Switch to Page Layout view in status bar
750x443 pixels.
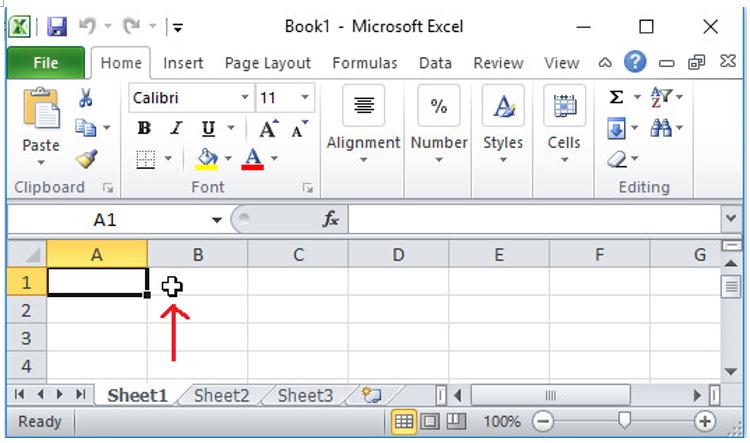[430, 421]
